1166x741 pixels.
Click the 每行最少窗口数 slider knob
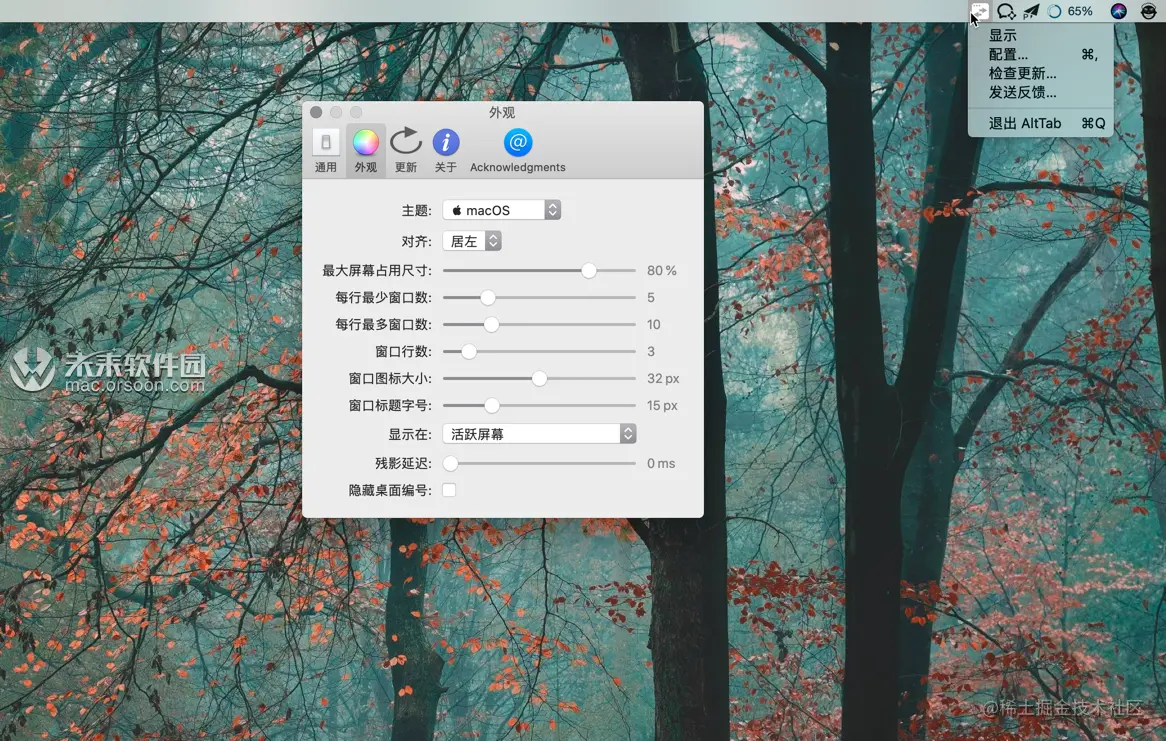(x=487, y=298)
